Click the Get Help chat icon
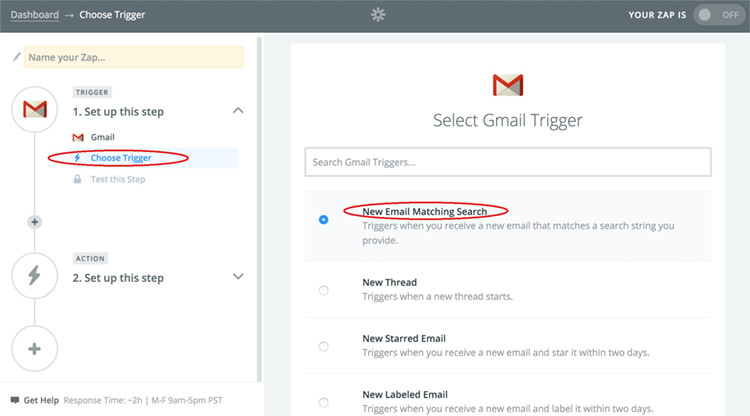The height and width of the screenshot is (416, 750). coord(16,399)
